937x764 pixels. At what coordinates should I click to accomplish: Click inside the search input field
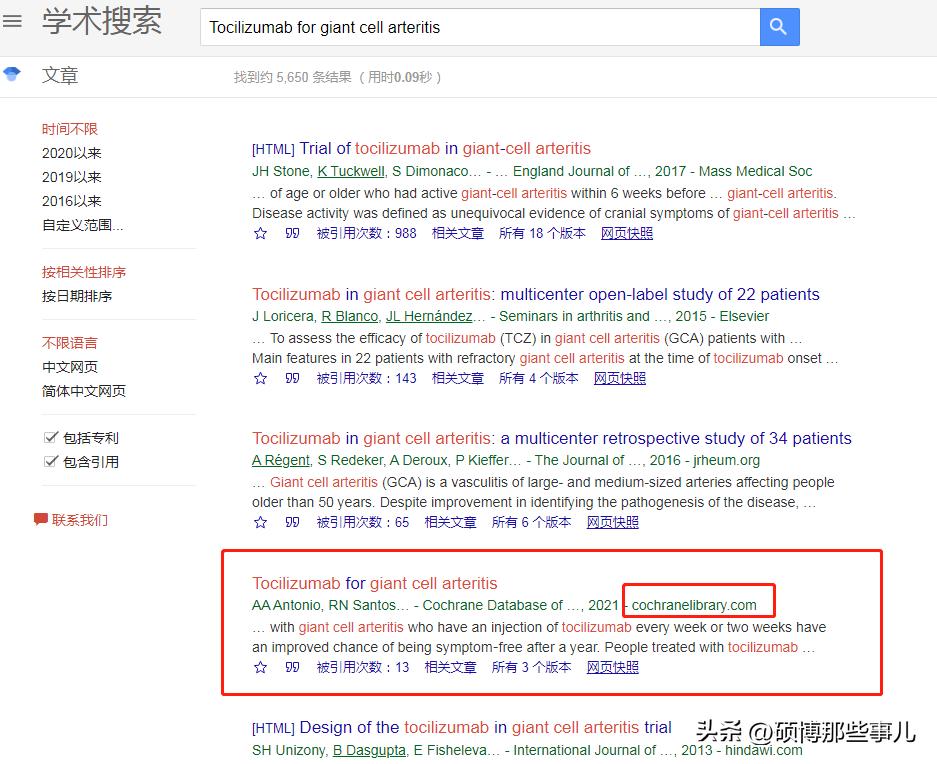point(480,25)
